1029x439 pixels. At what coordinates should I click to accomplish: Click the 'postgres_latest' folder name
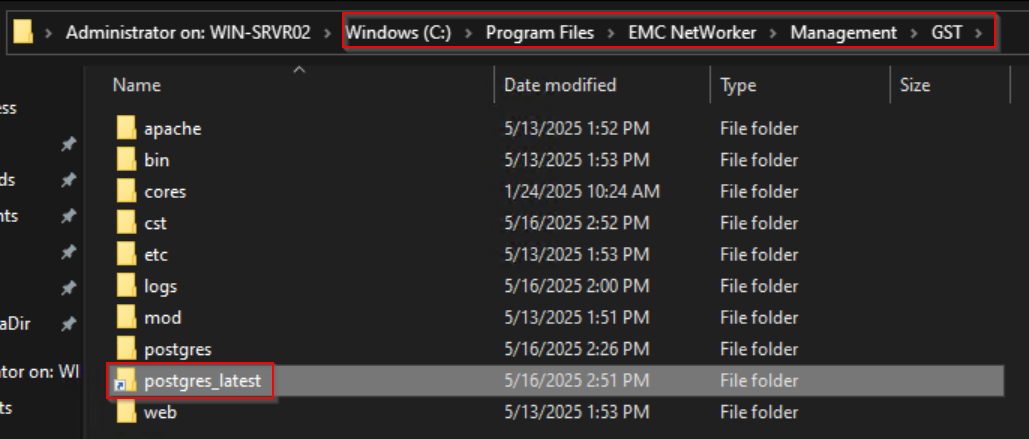203,381
